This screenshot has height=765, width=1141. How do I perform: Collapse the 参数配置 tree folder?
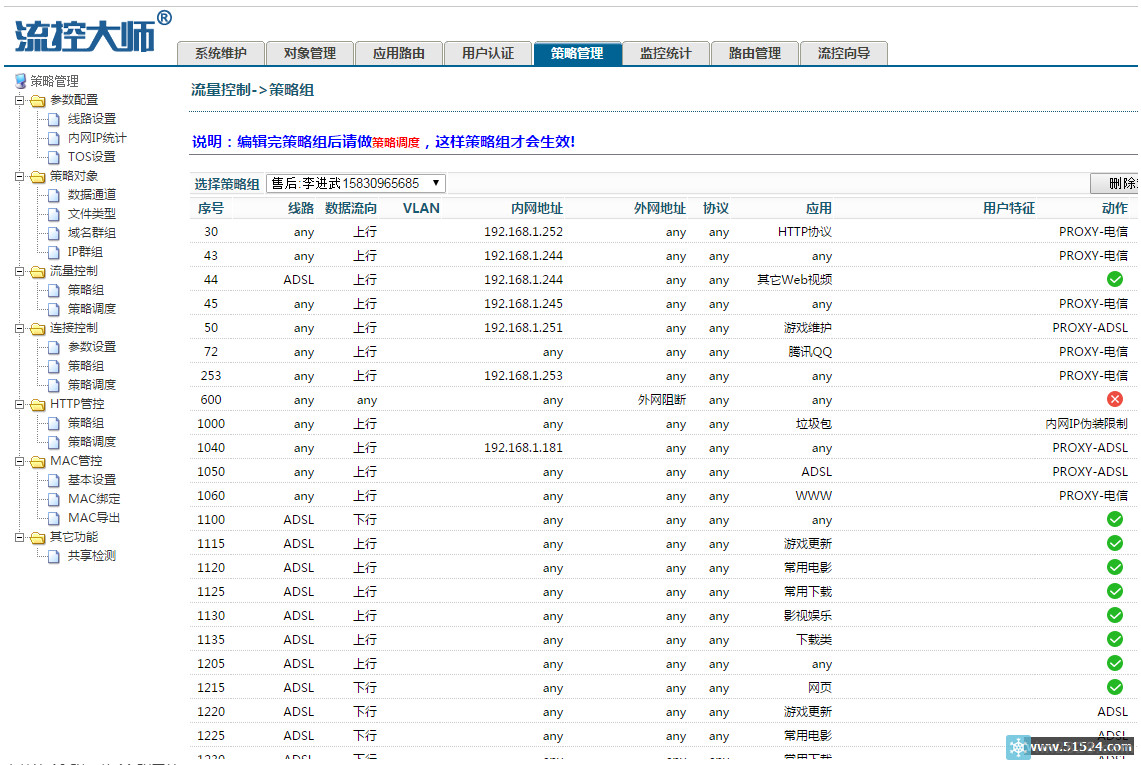(19, 100)
